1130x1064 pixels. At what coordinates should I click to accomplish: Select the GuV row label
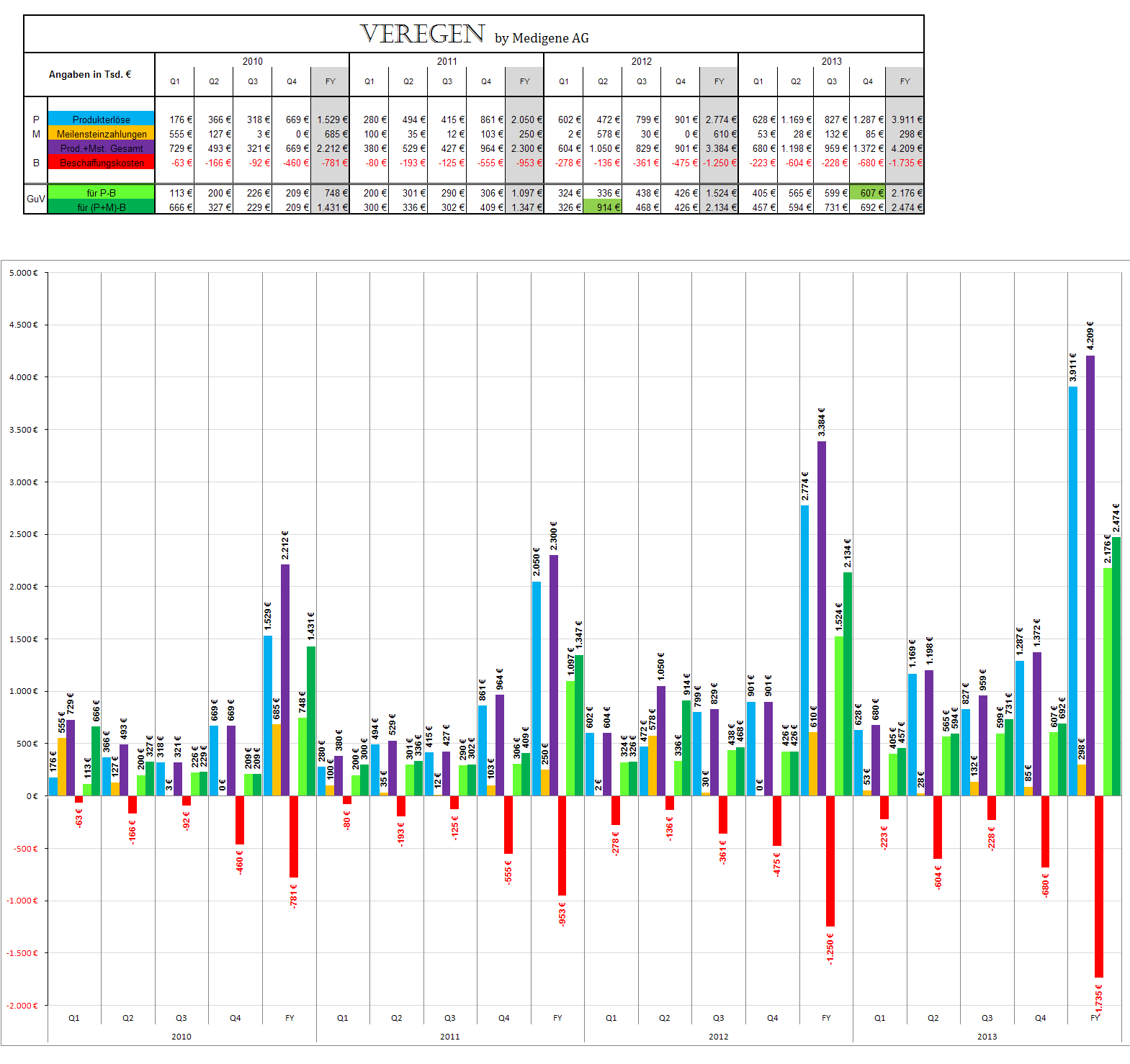point(36,199)
